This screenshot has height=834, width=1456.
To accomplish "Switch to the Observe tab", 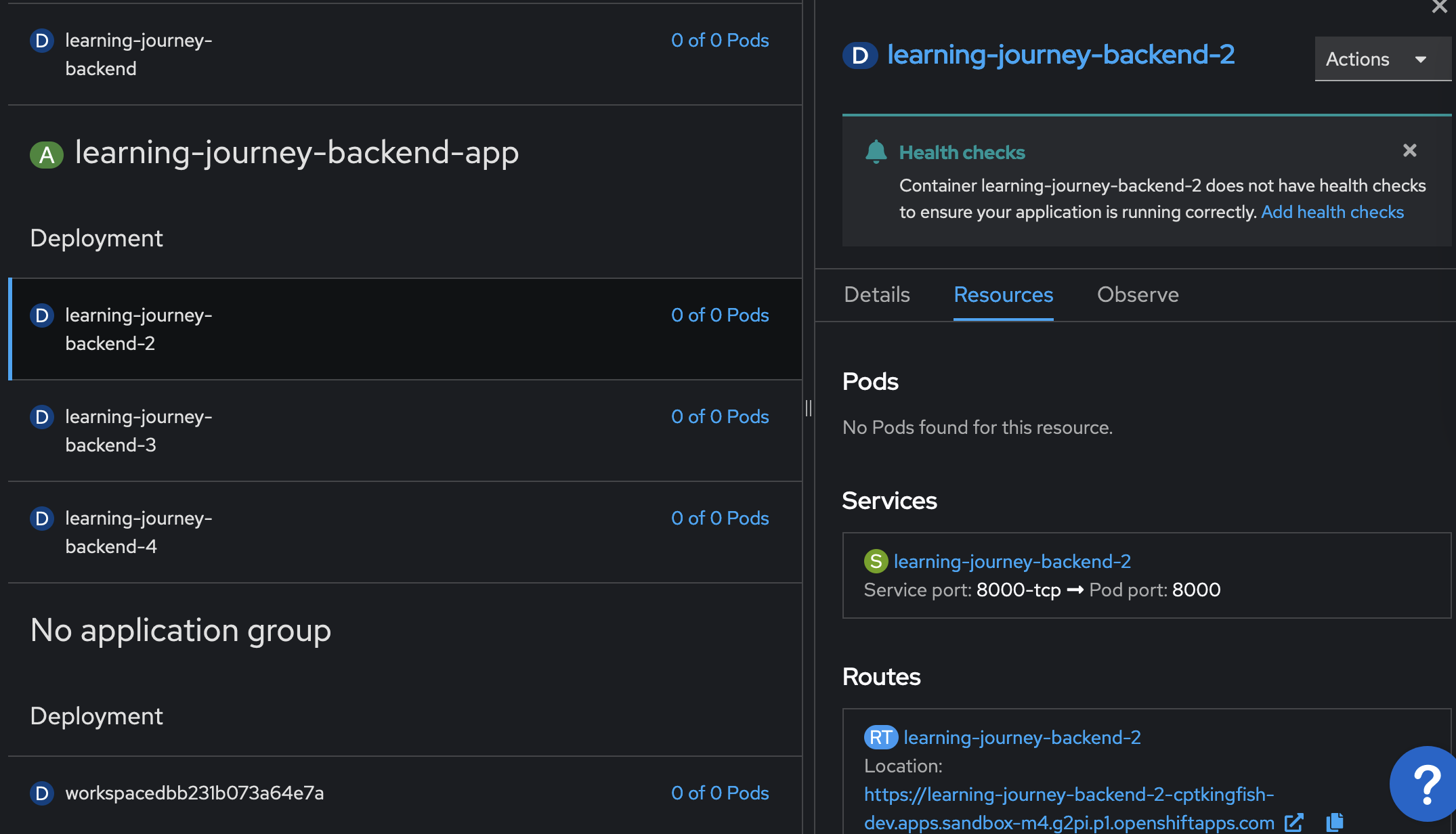I will (1138, 294).
